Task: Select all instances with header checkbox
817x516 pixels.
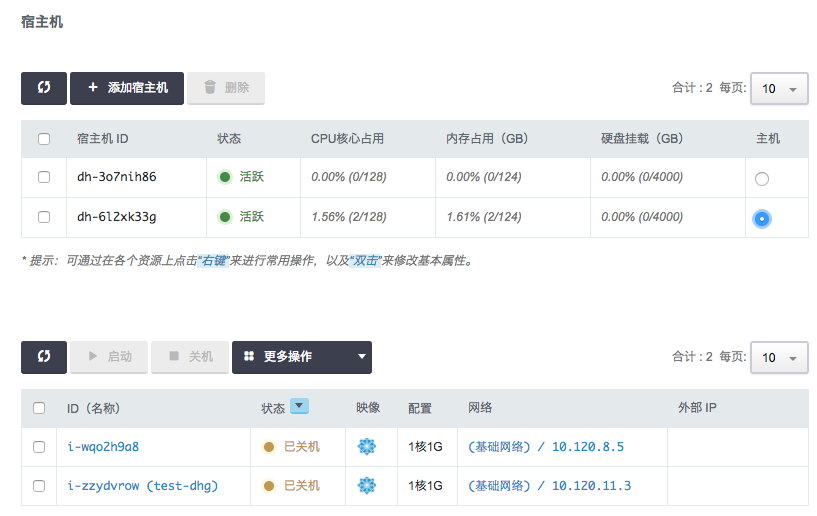Action: tap(39, 408)
